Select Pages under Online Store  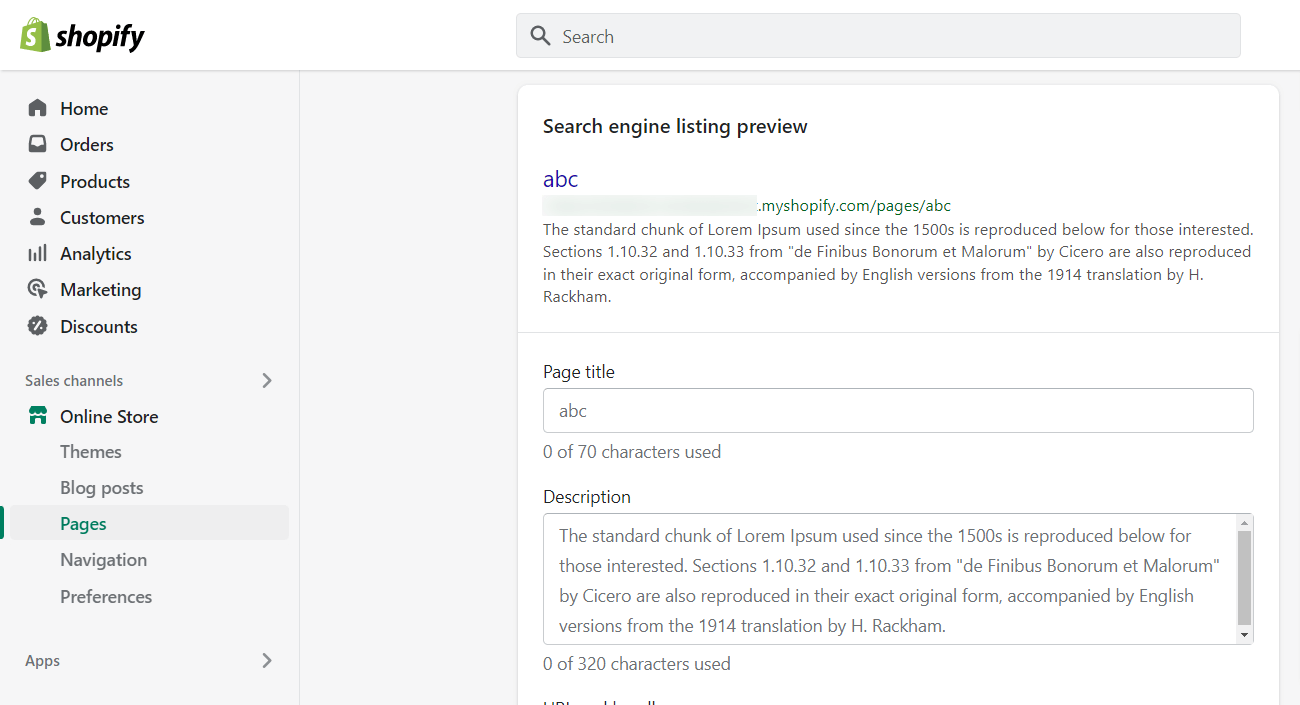click(147, 523)
